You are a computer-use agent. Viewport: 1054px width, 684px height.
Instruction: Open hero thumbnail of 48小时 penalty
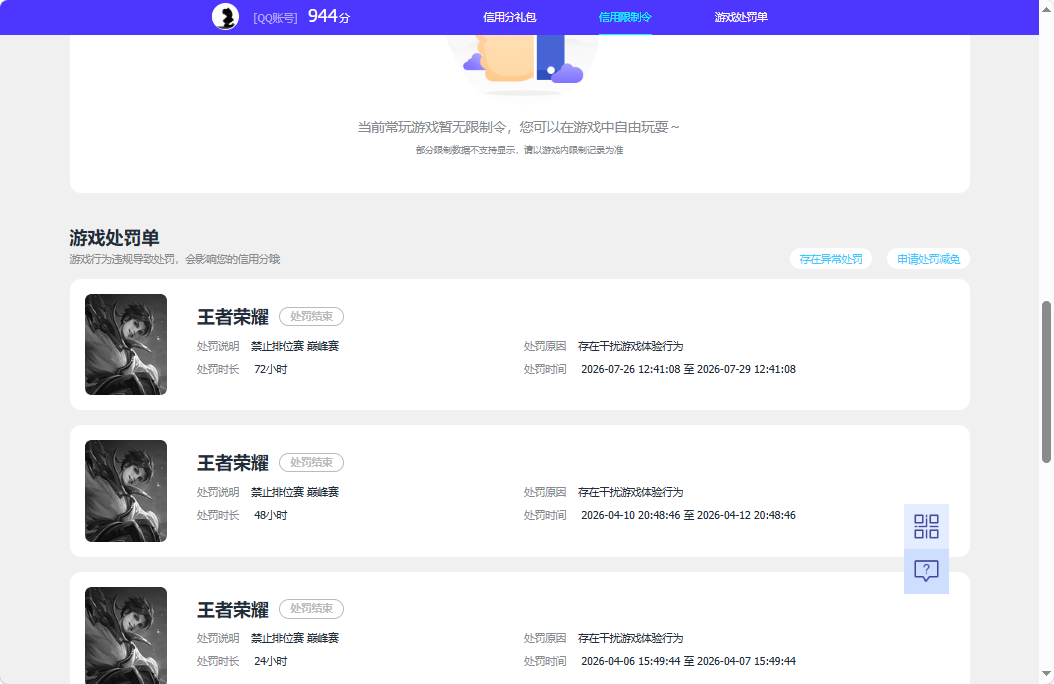click(x=126, y=491)
